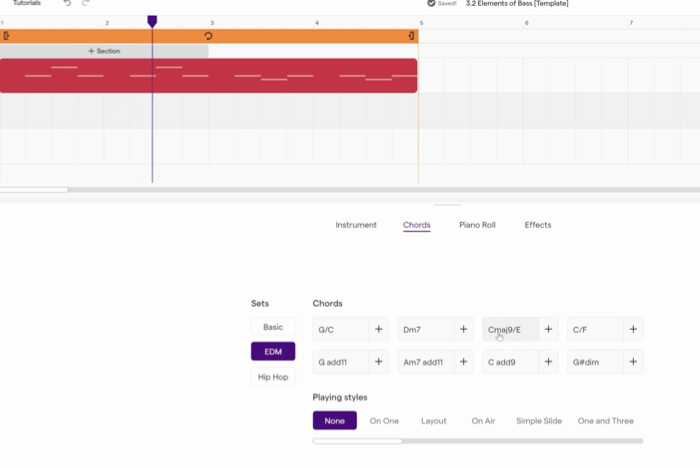Click the loop start bracket icon
This screenshot has height=468, width=700.
point(6,36)
